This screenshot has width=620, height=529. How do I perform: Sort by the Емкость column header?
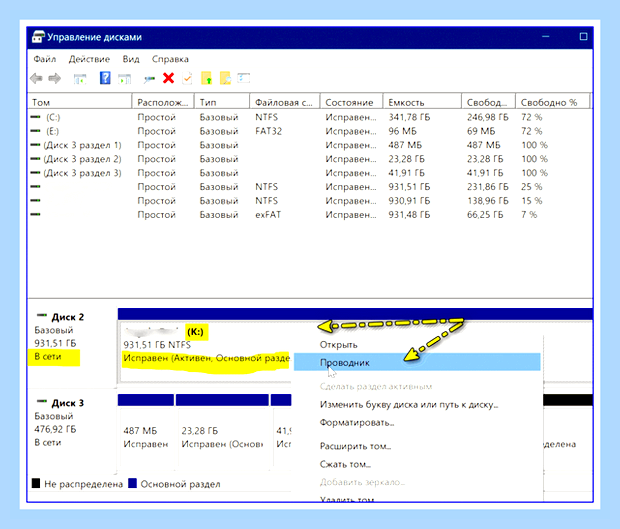[x=422, y=102]
